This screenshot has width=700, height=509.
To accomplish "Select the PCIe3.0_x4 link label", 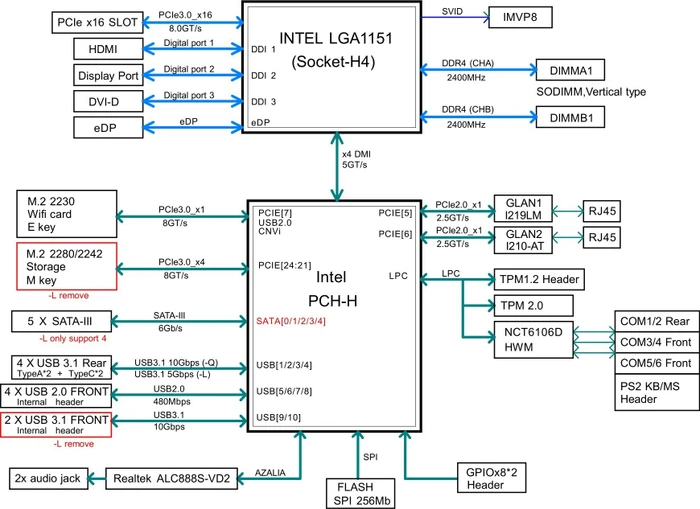I will pos(181,262).
